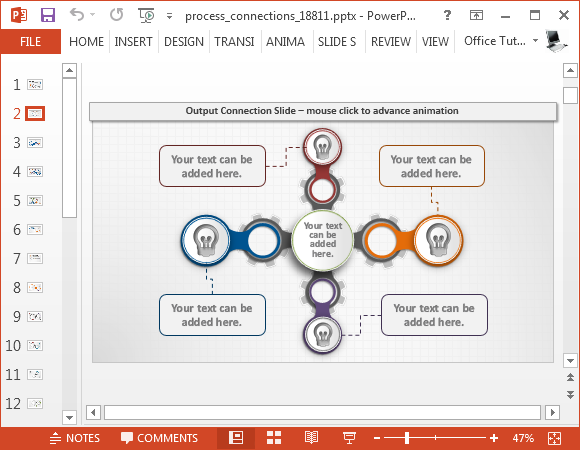Redo the last action
This screenshot has width=580, height=450.
117,15
